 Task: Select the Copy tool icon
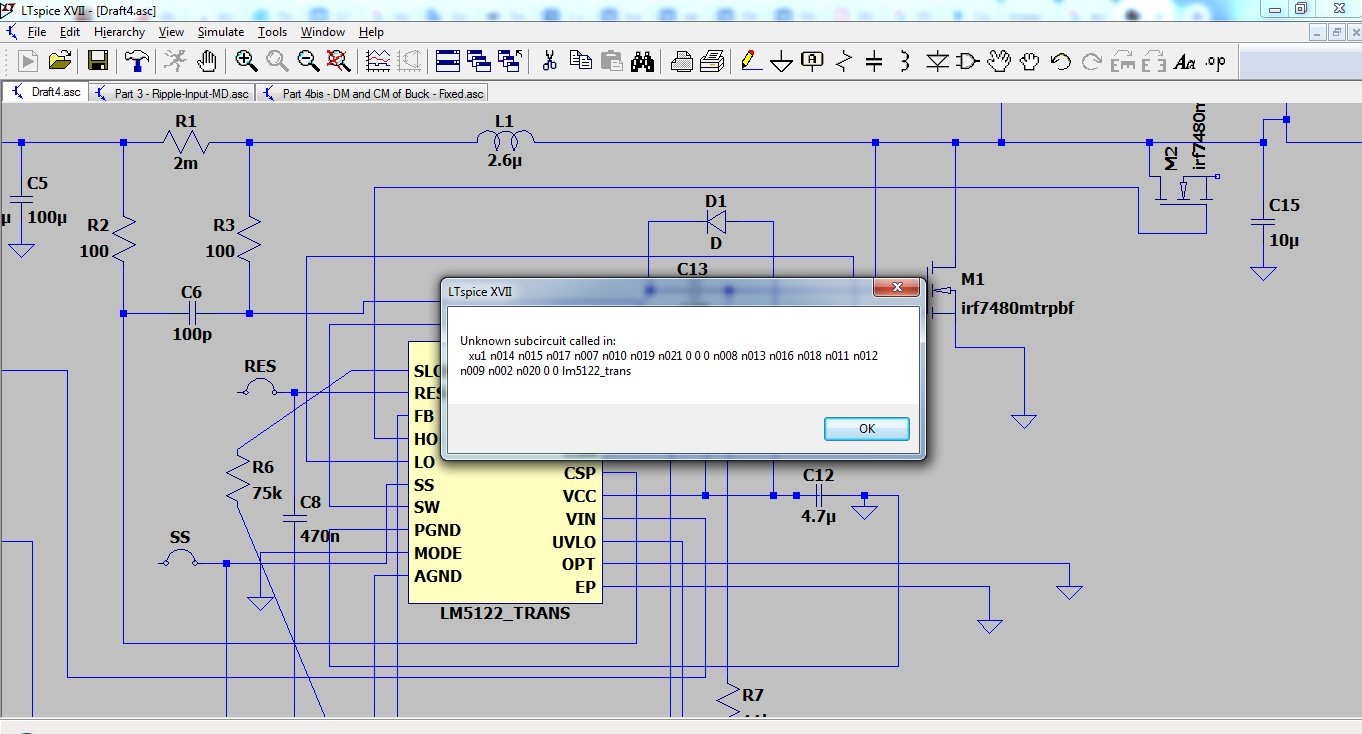pos(580,61)
